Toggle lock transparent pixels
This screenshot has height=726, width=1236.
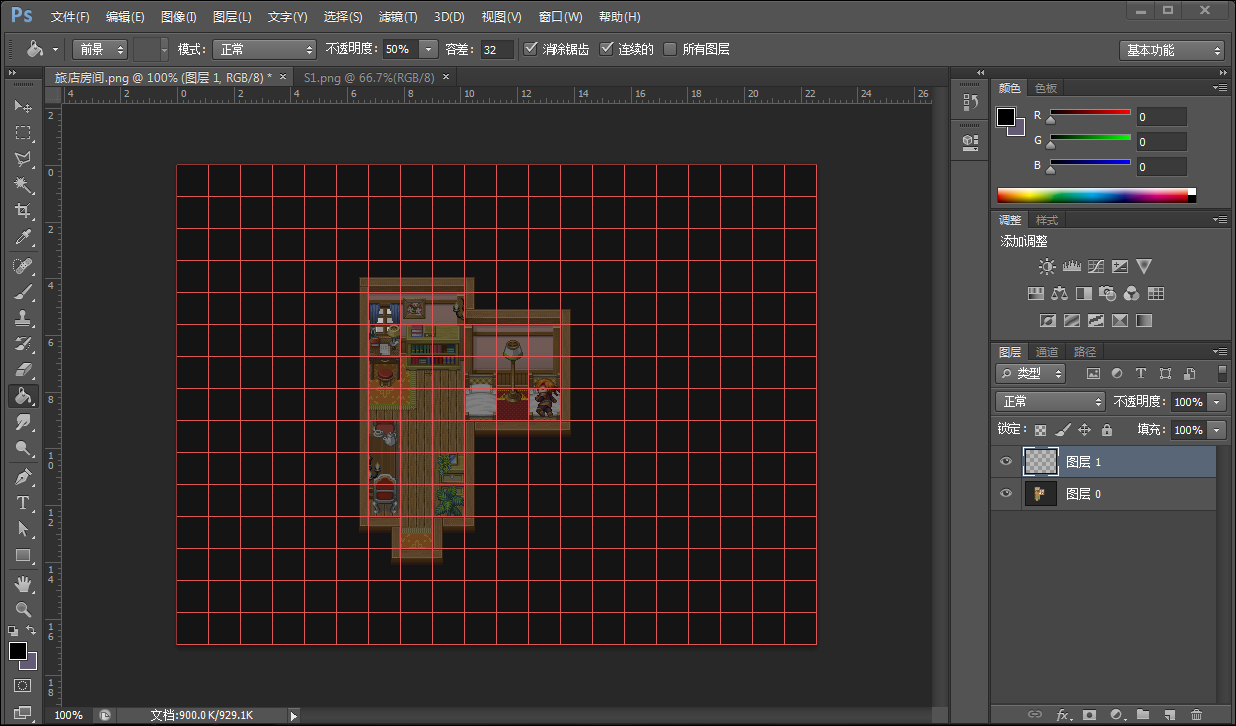click(x=1041, y=430)
